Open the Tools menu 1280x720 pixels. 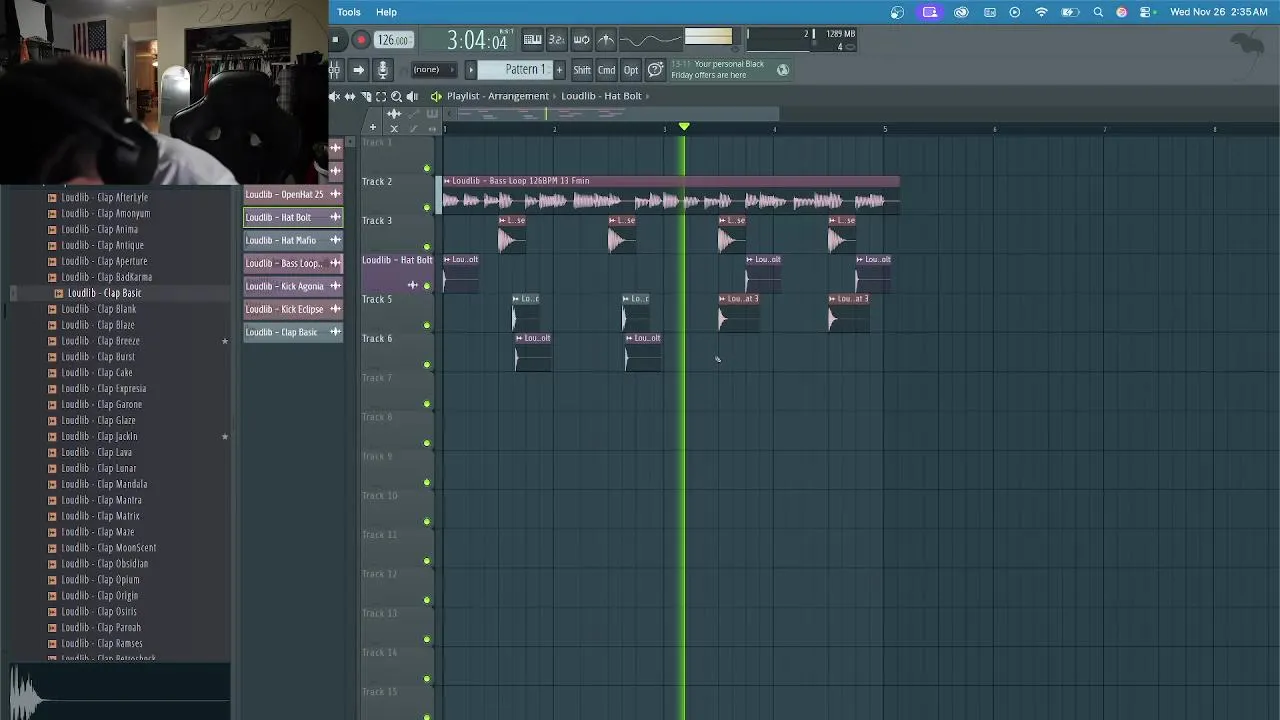click(x=349, y=12)
